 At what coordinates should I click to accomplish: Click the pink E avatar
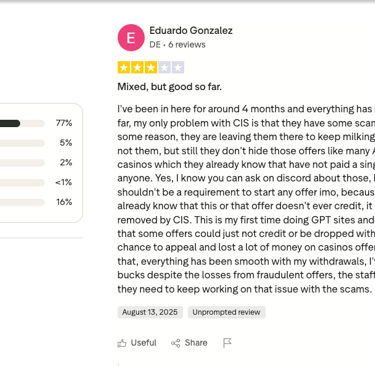tap(131, 38)
